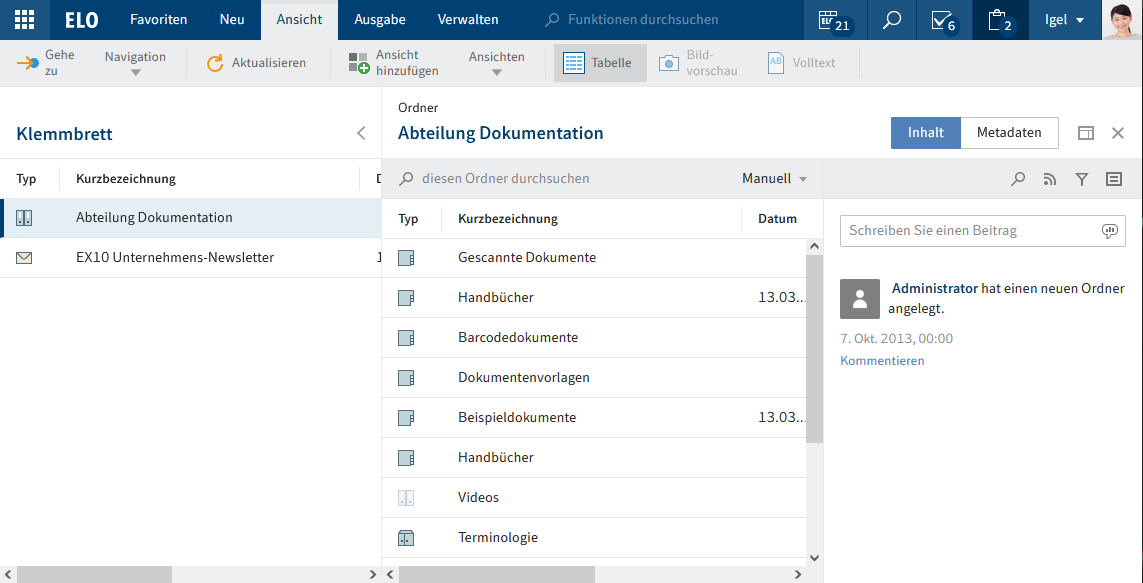This screenshot has height=583, width=1143.
Task: Open the clipboard icon with badge 2
Action: pyautogui.click(x=999, y=20)
